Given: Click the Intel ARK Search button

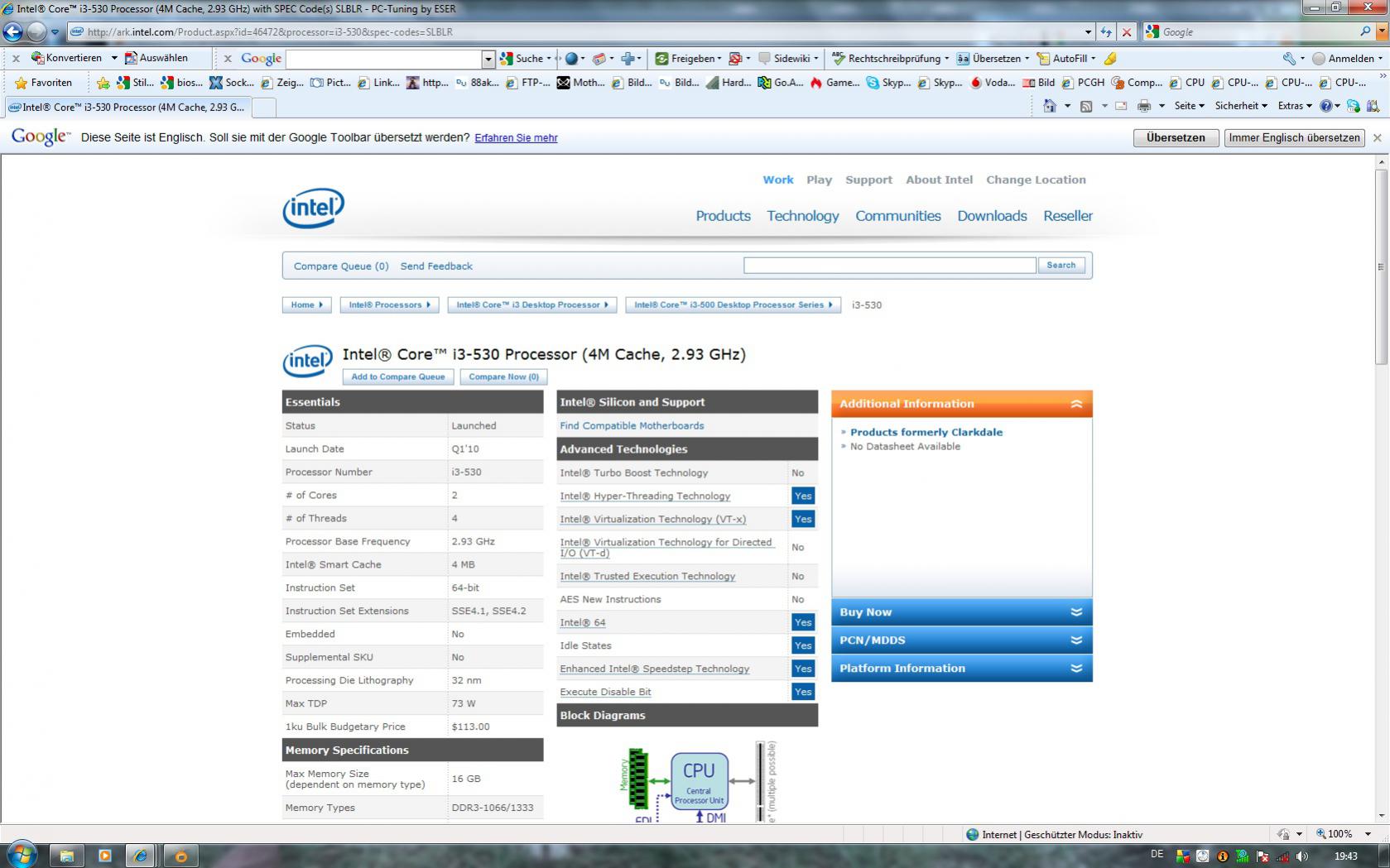Looking at the screenshot, I should 1061,266.
